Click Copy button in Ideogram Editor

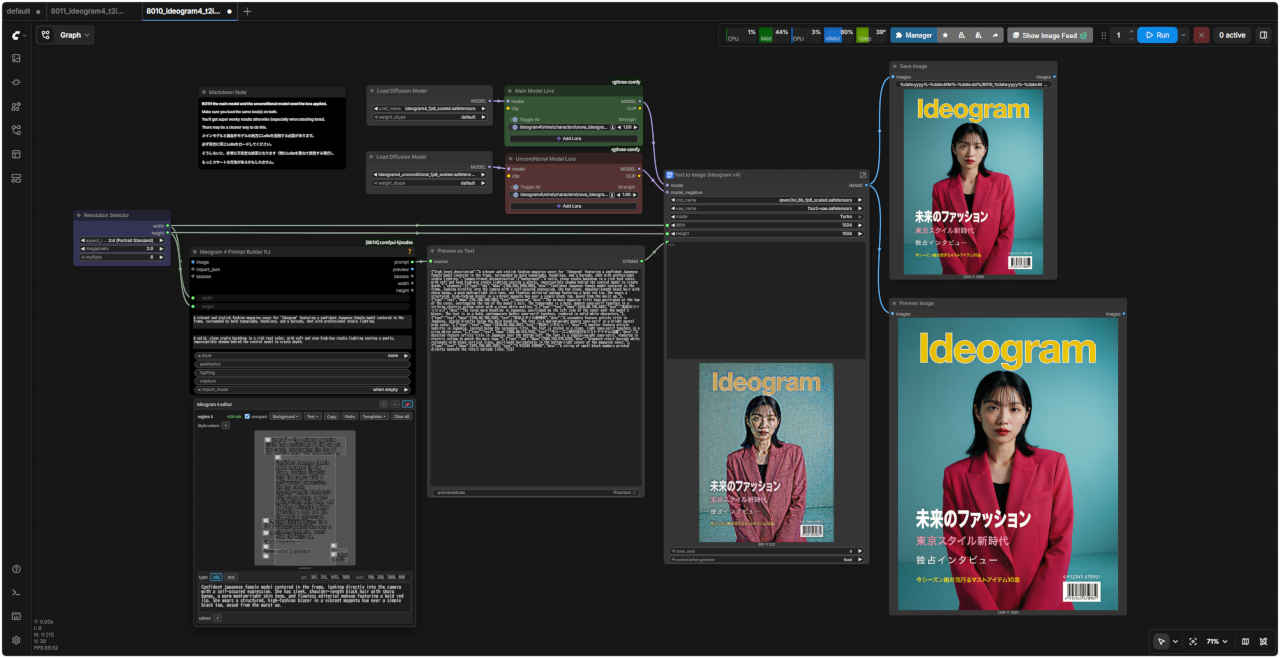[x=331, y=416]
